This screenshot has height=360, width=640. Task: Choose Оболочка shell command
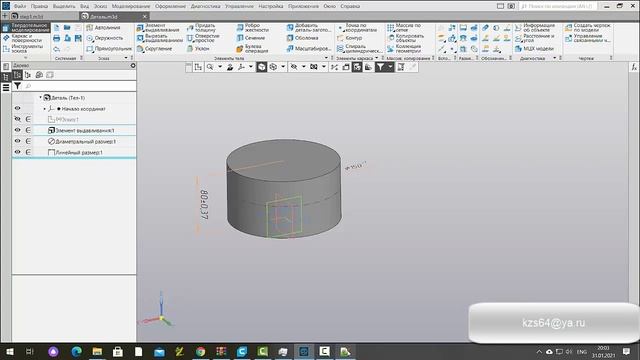[x=302, y=38]
